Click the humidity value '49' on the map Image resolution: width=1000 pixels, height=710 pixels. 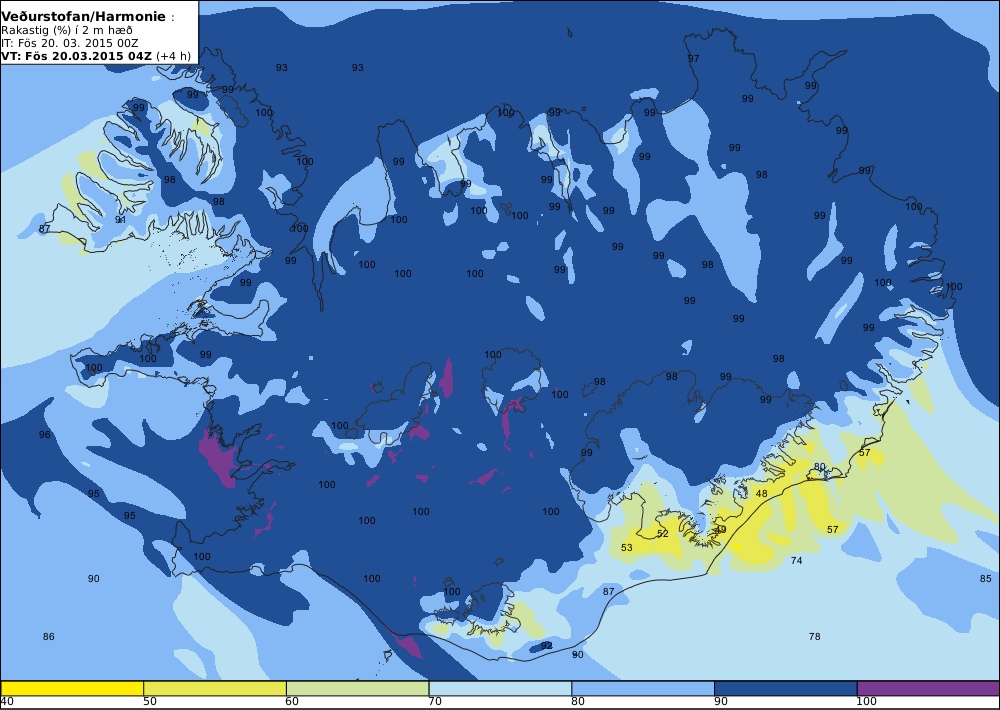(721, 529)
